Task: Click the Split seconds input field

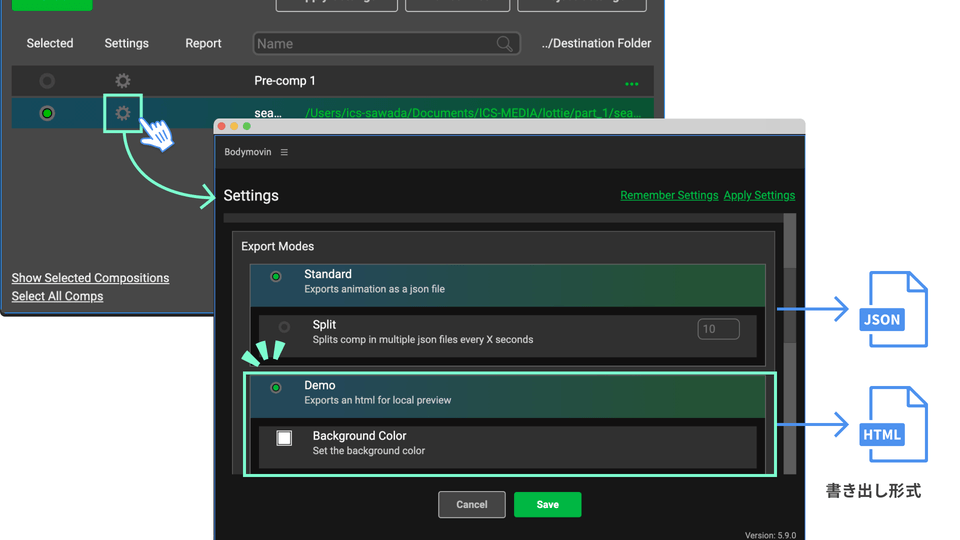Action: (x=718, y=329)
